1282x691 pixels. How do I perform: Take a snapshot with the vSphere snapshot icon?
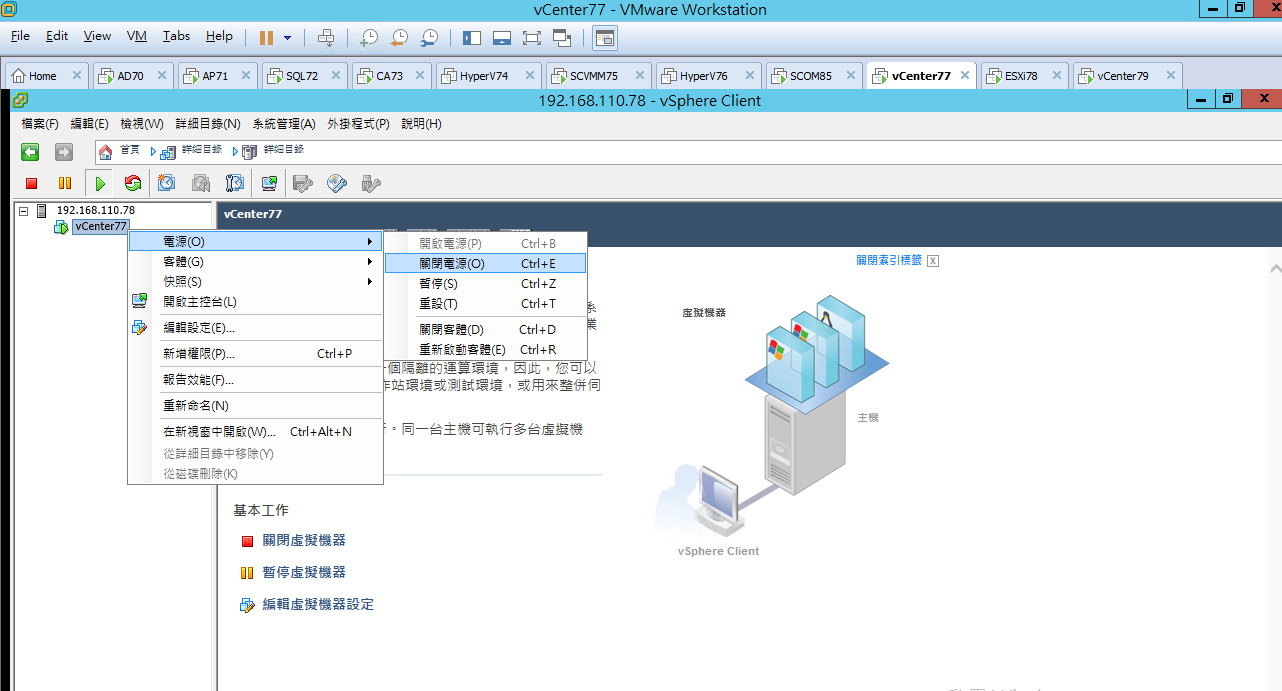[x=167, y=183]
